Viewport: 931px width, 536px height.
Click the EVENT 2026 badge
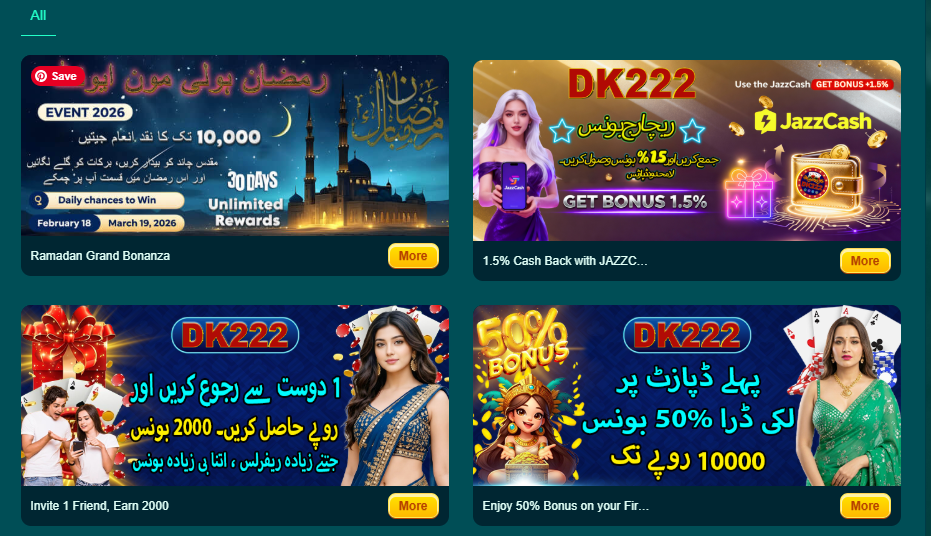tap(85, 112)
